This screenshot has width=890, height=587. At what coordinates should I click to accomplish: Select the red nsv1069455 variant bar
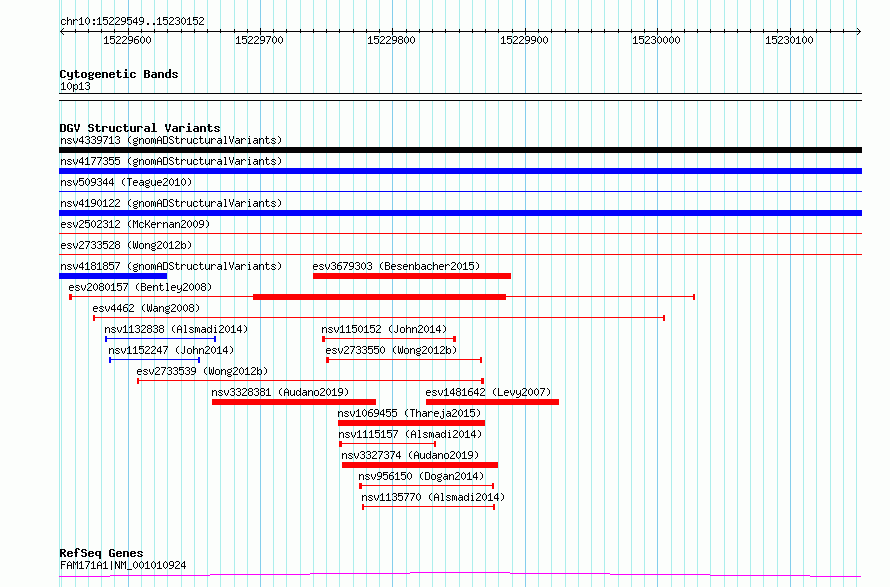click(412, 423)
